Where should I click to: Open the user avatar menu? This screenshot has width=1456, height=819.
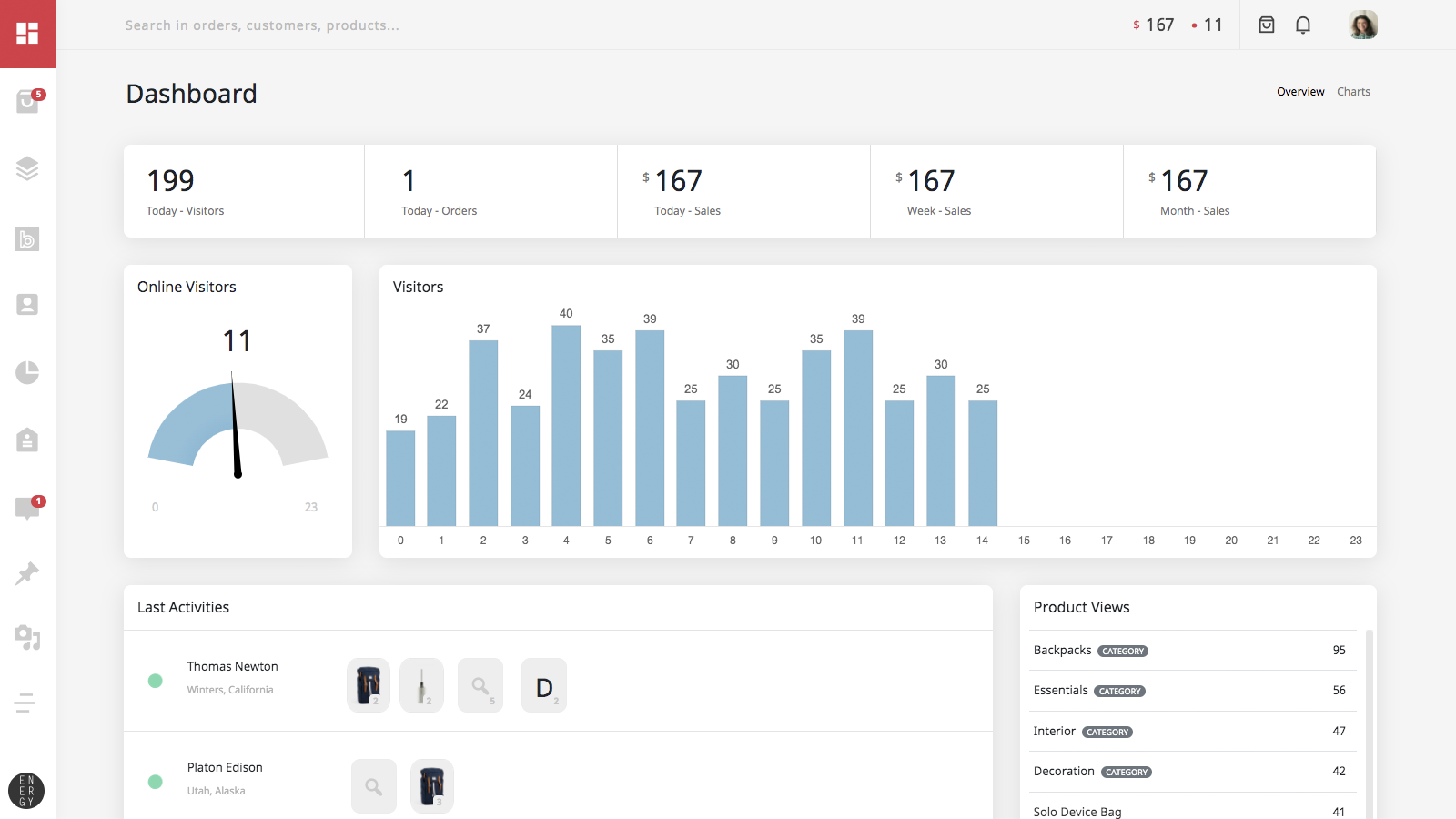1363,25
